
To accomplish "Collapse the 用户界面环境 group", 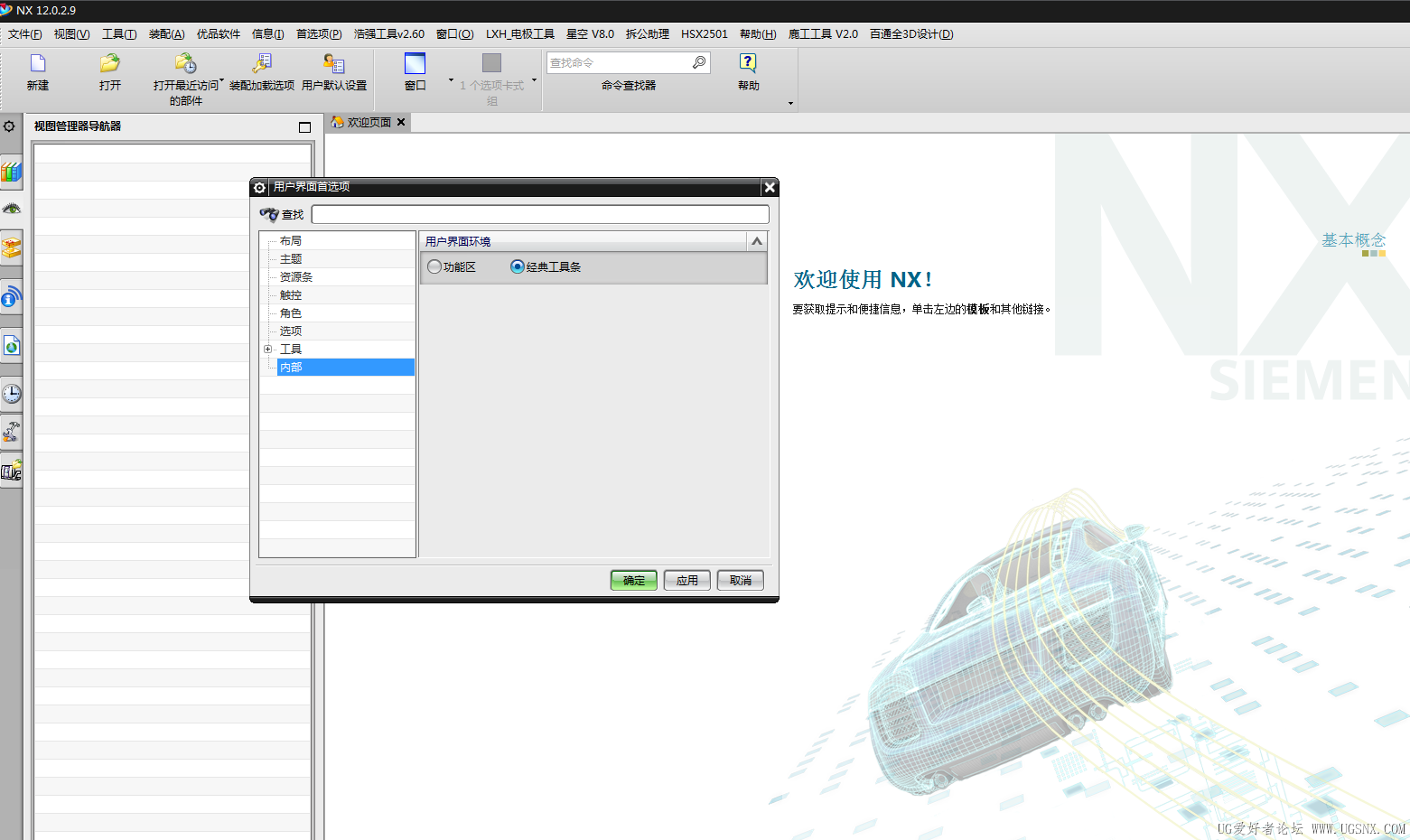I will [x=757, y=241].
